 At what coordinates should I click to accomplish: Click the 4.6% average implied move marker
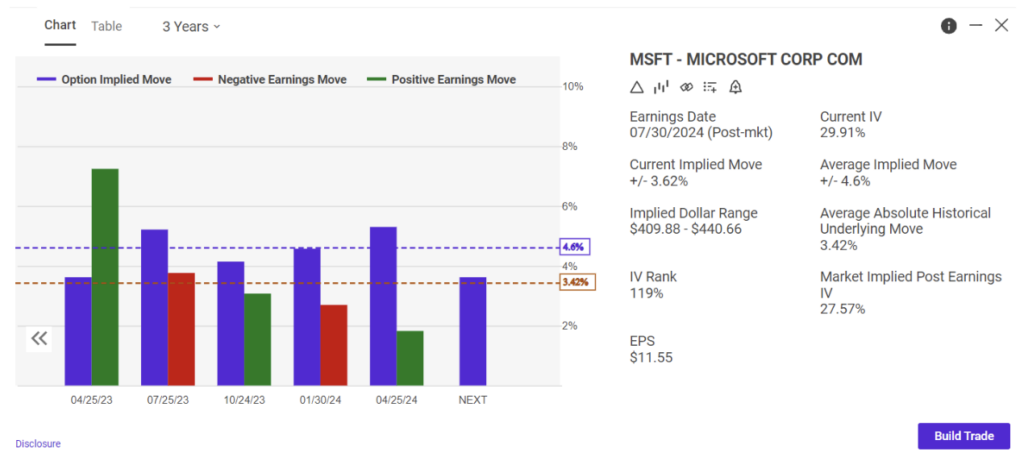576,247
